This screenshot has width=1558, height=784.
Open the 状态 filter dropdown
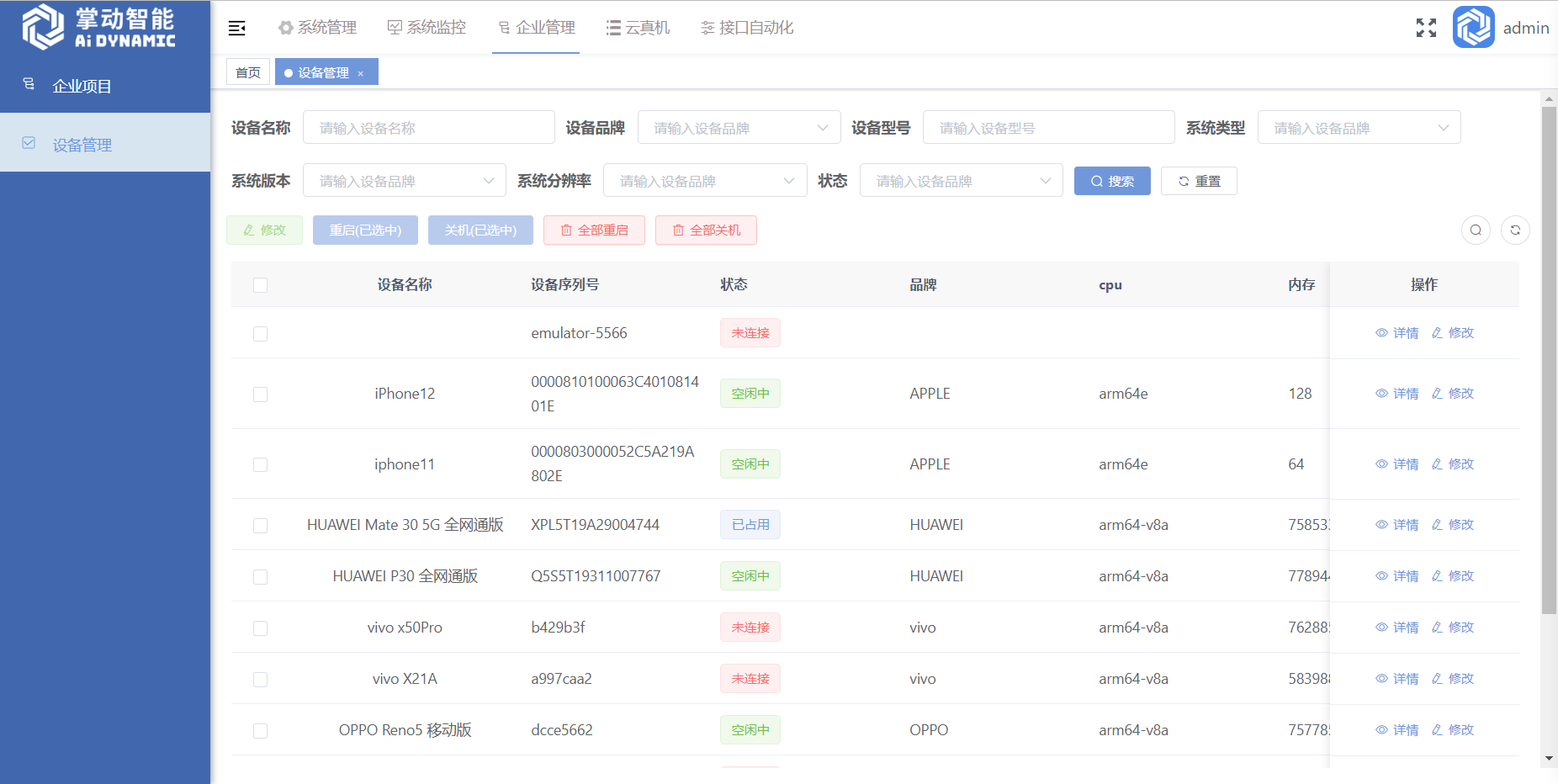[x=962, y=181]
